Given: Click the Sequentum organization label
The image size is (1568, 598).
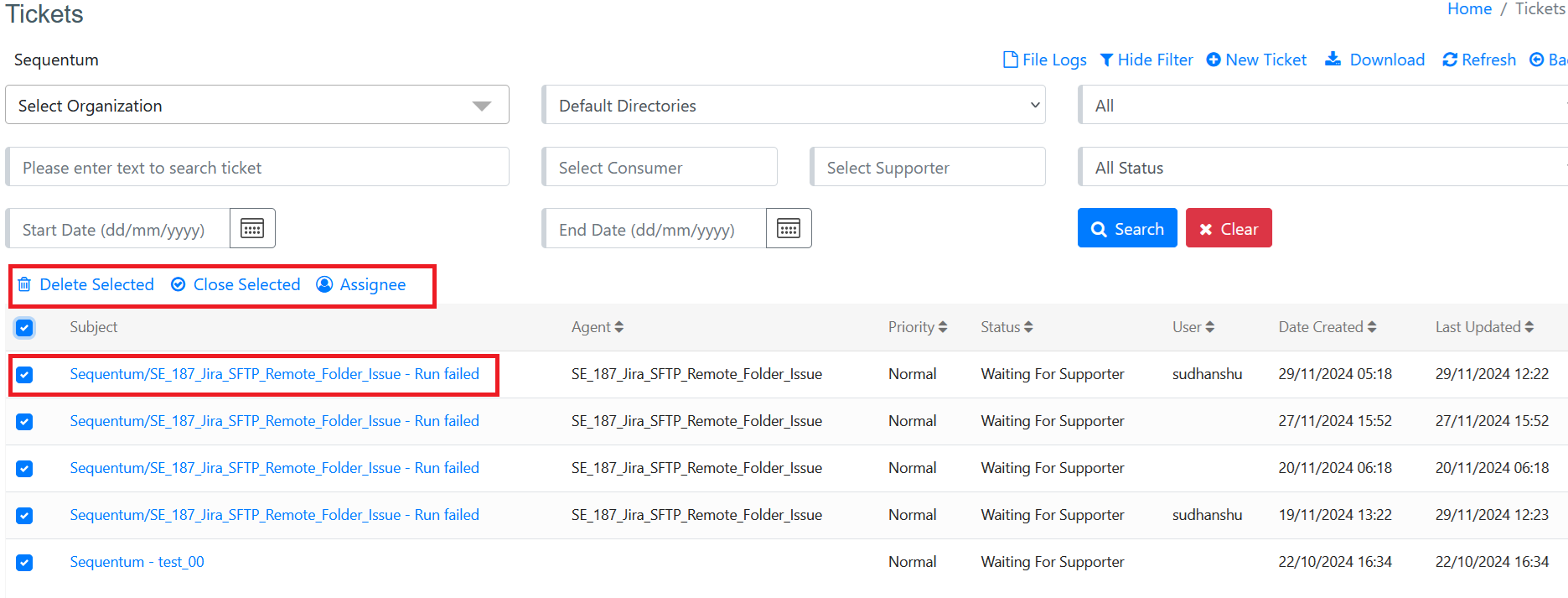Looking at the screenshot, I should 56,60.
